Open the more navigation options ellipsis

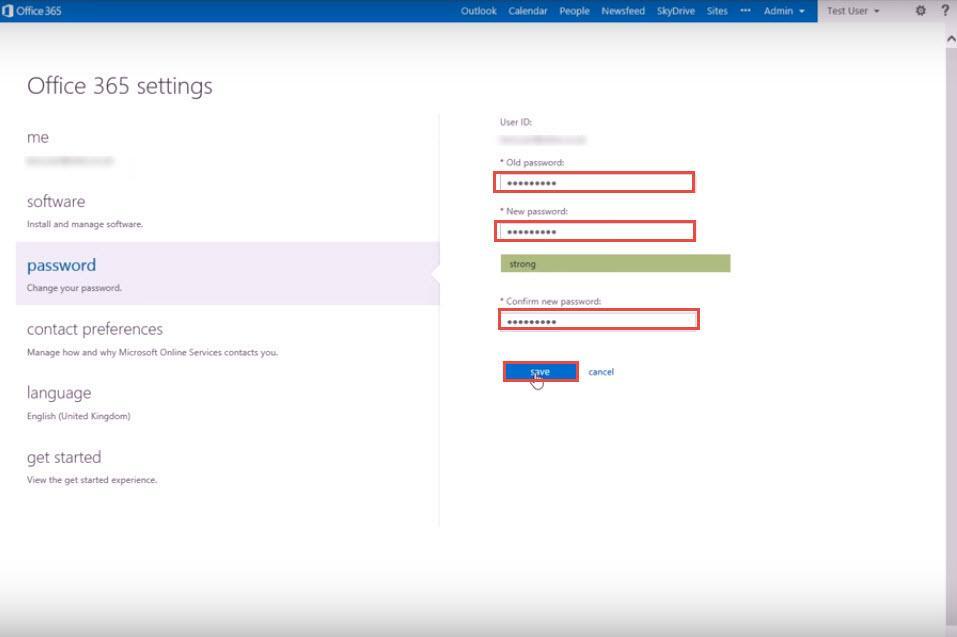click(x=745, y=11)
